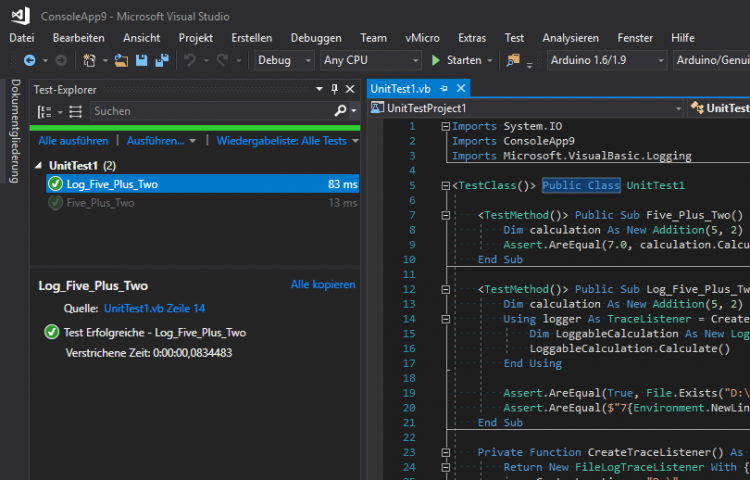Click passed icon beside Five_Plus_Two test
The image size is (750, 480).
[x=55, y=203]
